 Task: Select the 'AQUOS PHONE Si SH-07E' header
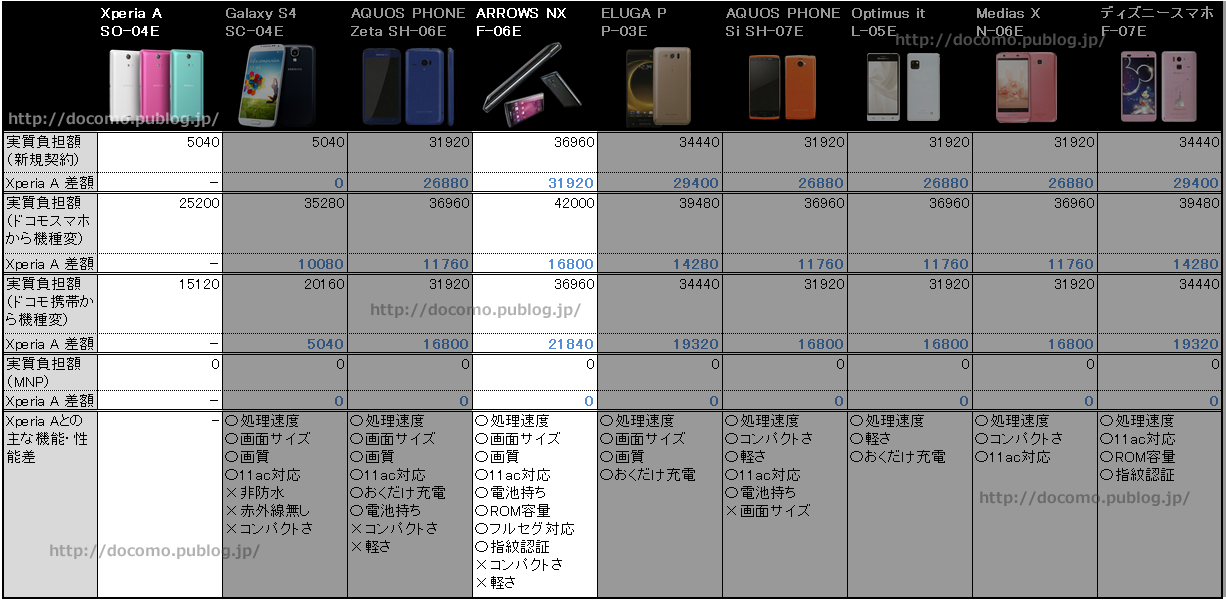783,22
